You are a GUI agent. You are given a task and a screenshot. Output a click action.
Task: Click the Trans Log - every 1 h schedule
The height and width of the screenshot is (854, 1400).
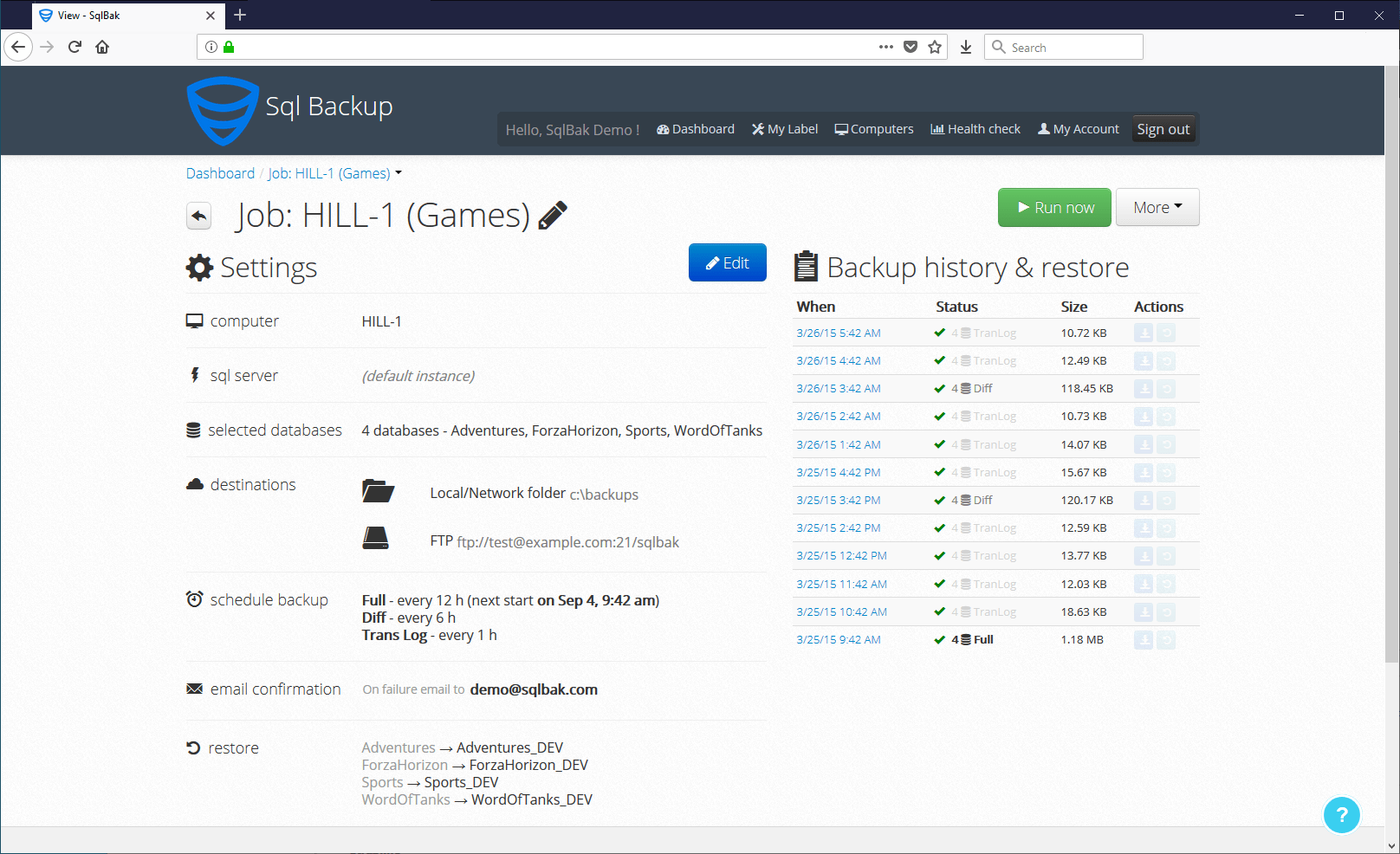430,635
